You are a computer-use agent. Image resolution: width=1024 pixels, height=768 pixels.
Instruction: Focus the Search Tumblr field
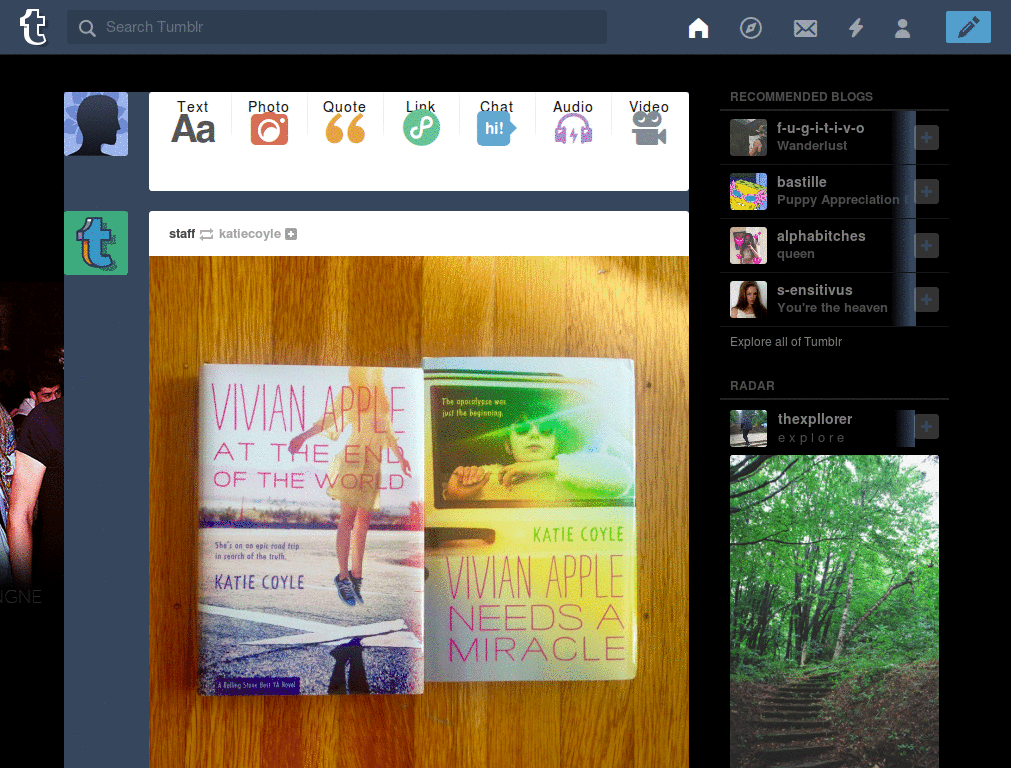point(337,27)
